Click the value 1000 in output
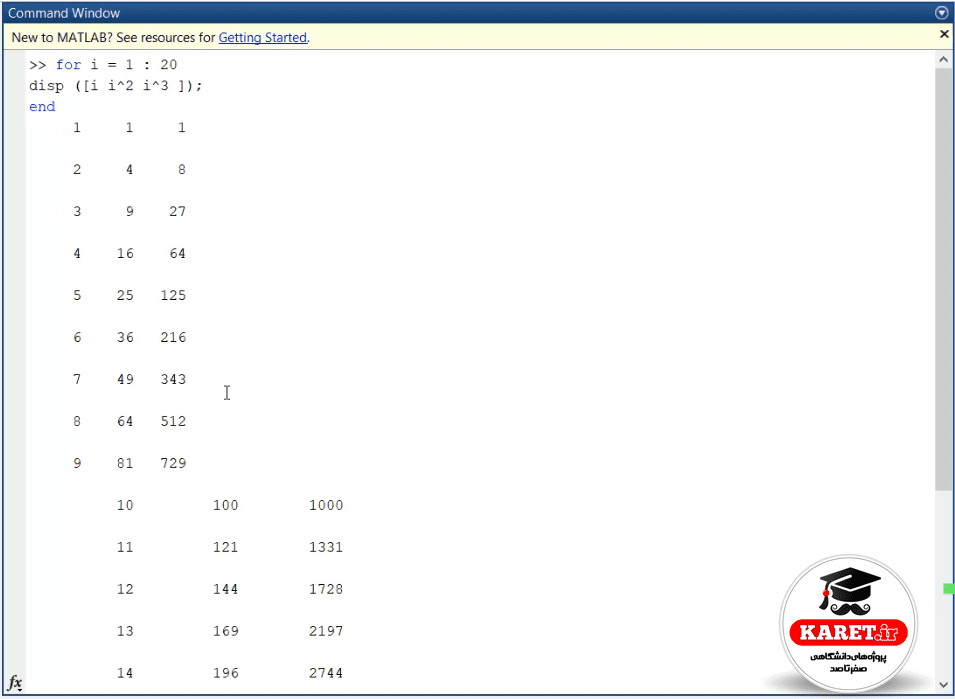Image resolution: width=955 pixels, height=699 pixels. 326,505
